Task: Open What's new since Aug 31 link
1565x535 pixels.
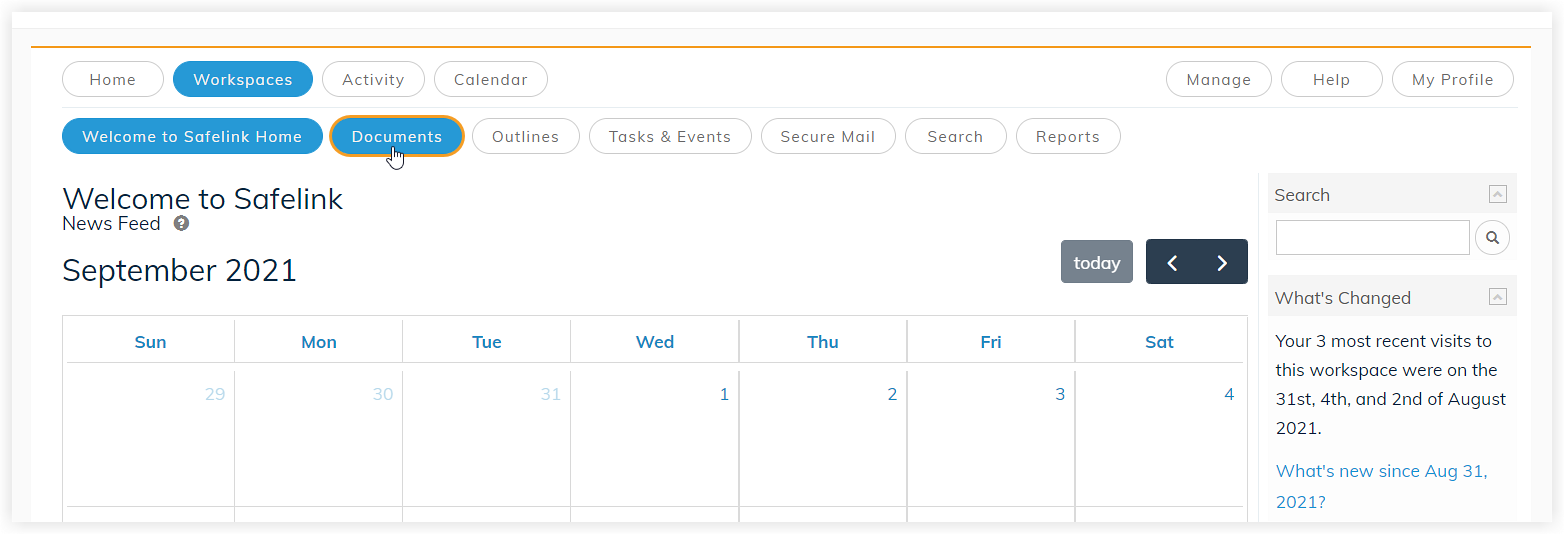Action: (1382, 486)
